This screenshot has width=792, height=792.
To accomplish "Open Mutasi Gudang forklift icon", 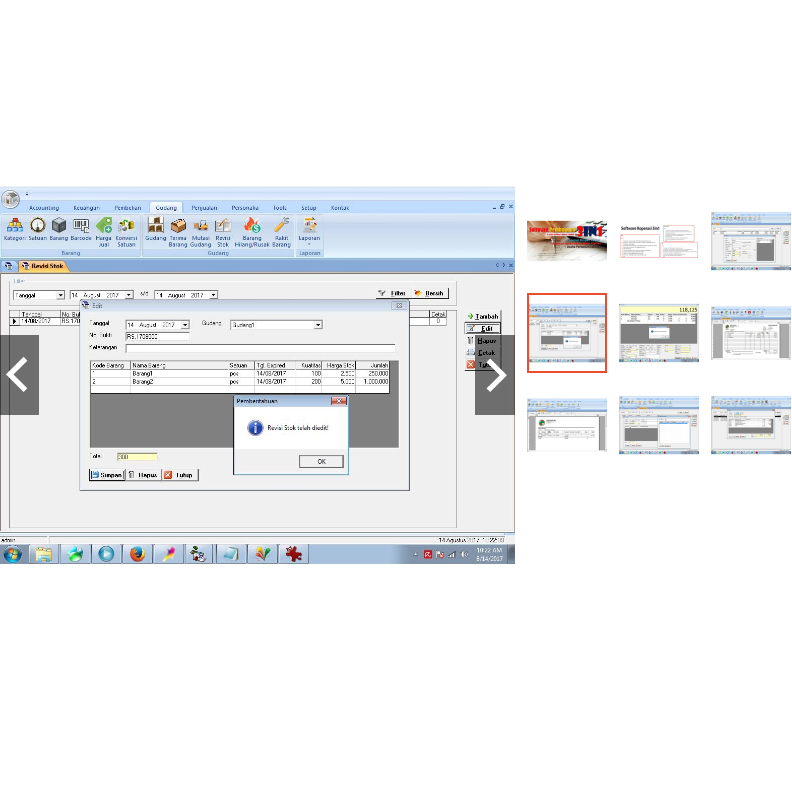I will click(201, 232).
